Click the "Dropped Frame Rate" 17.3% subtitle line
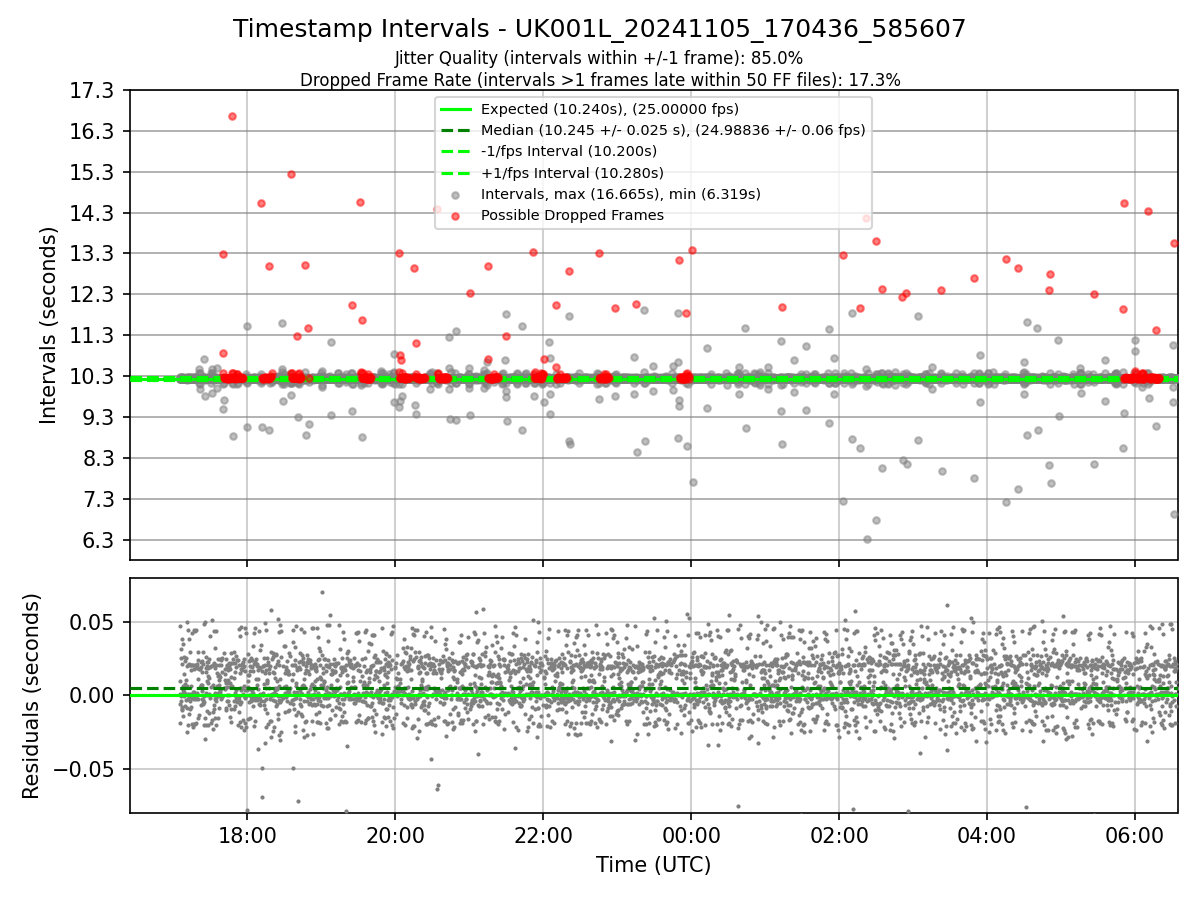Viewport: 1200px width, 900px height. [600, 80]
